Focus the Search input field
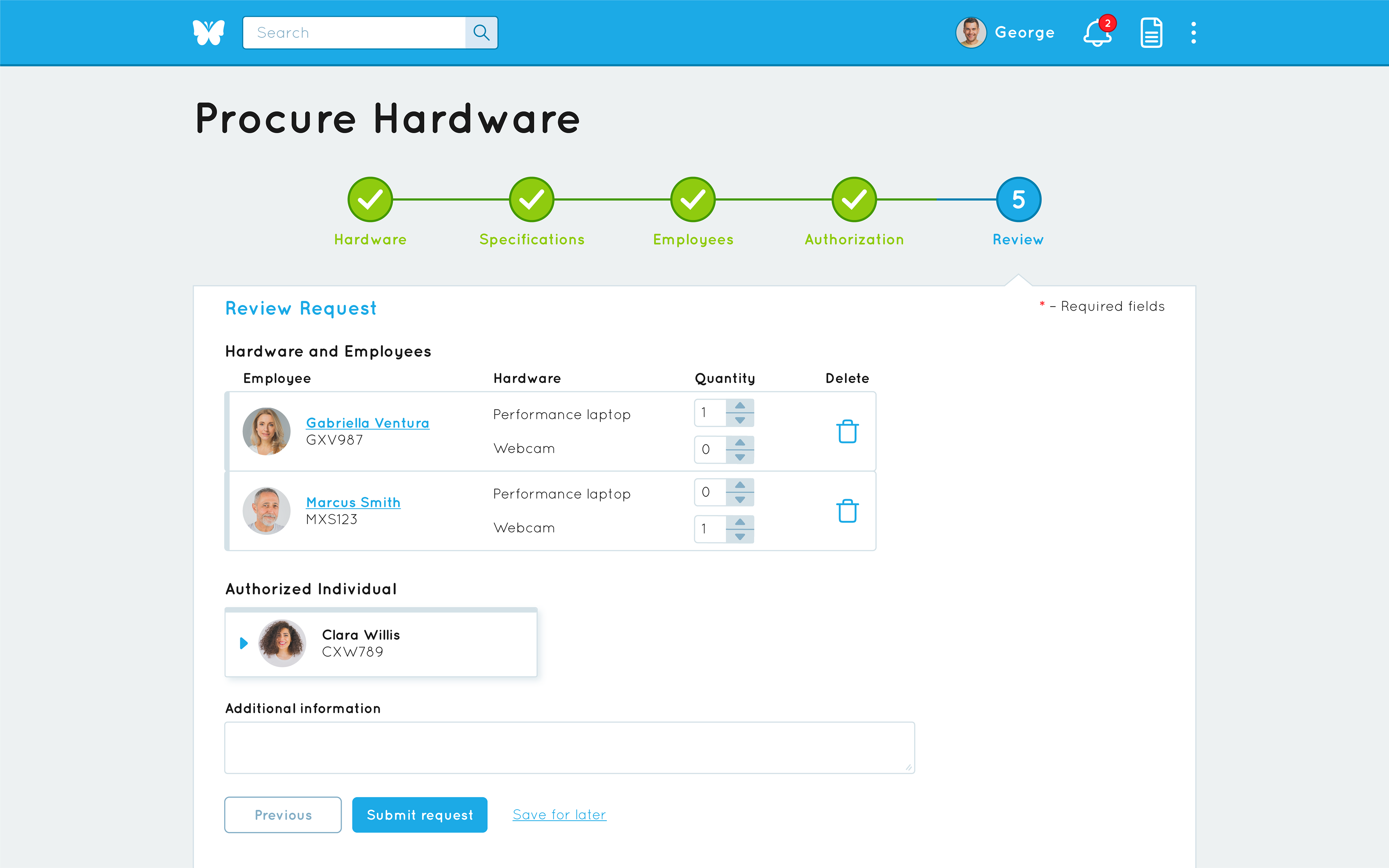 pos(354,33)
